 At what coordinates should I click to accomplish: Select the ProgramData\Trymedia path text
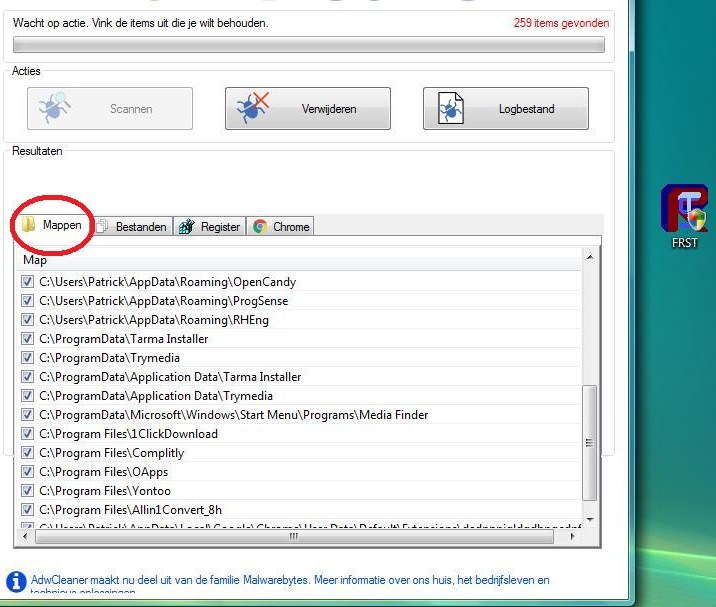click(x=110, y=358)
